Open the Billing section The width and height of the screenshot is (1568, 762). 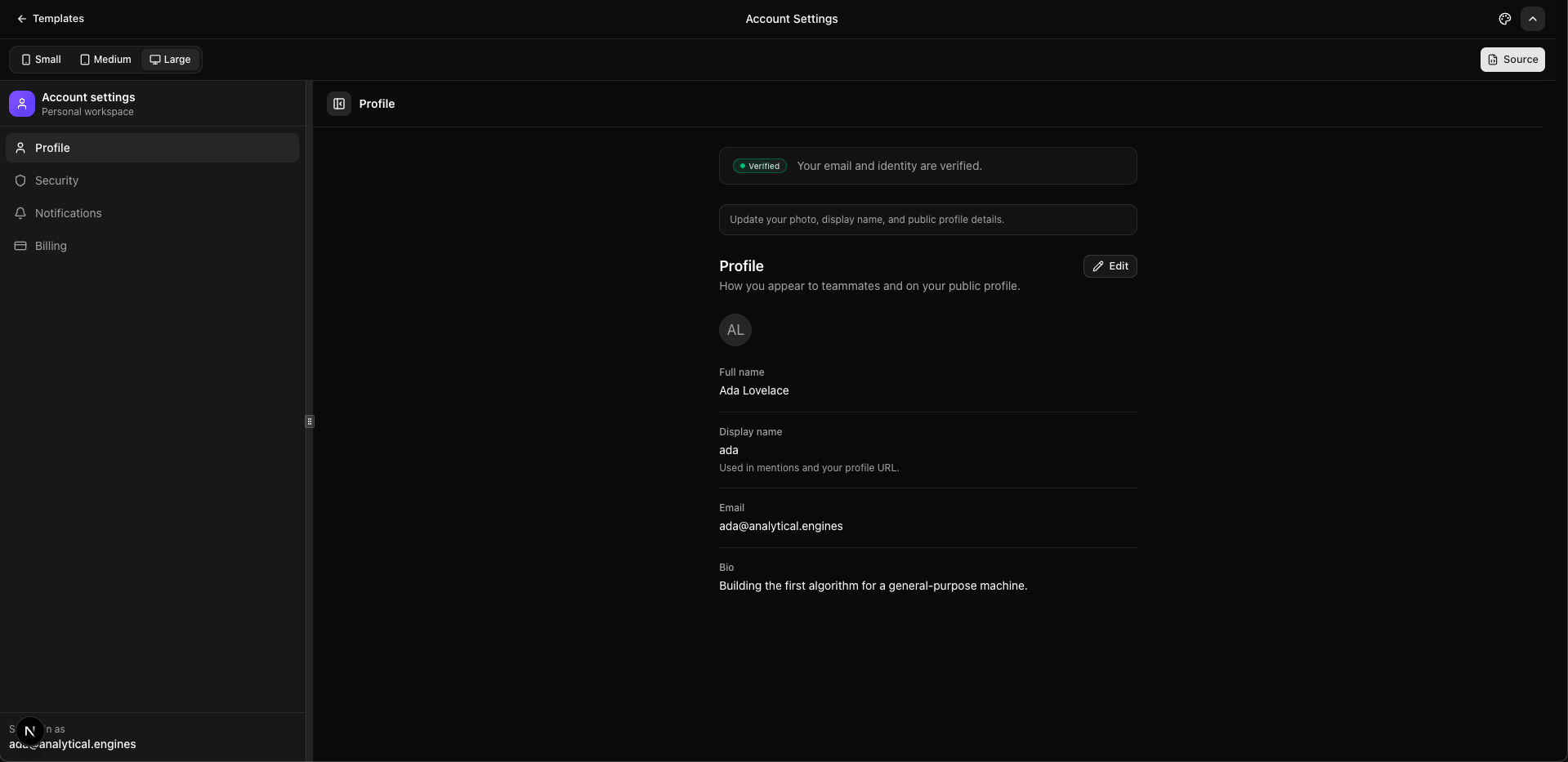point(153,246)
